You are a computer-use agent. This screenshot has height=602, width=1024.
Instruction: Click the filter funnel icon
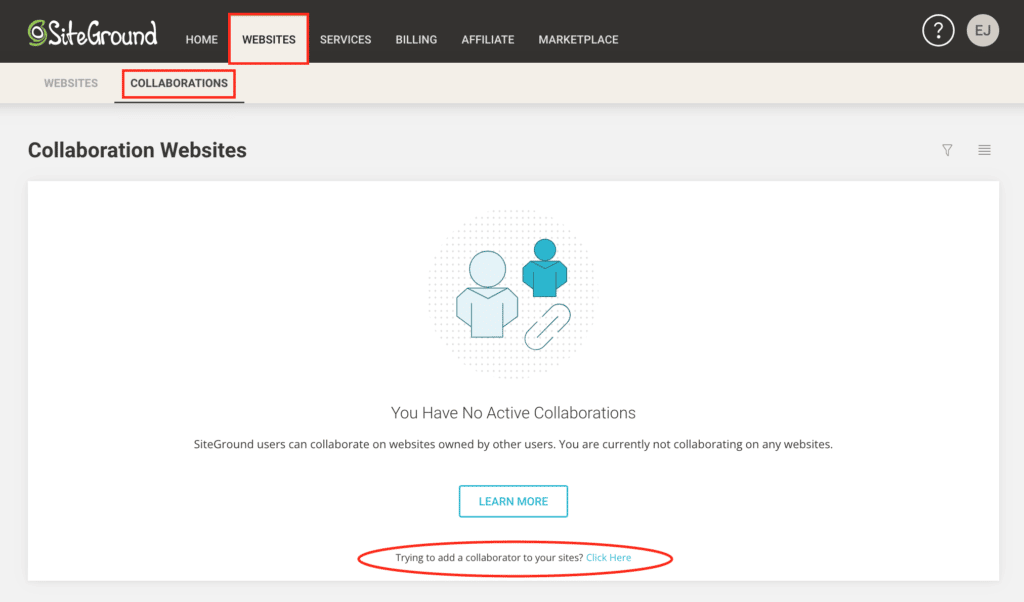coord(947,150)
